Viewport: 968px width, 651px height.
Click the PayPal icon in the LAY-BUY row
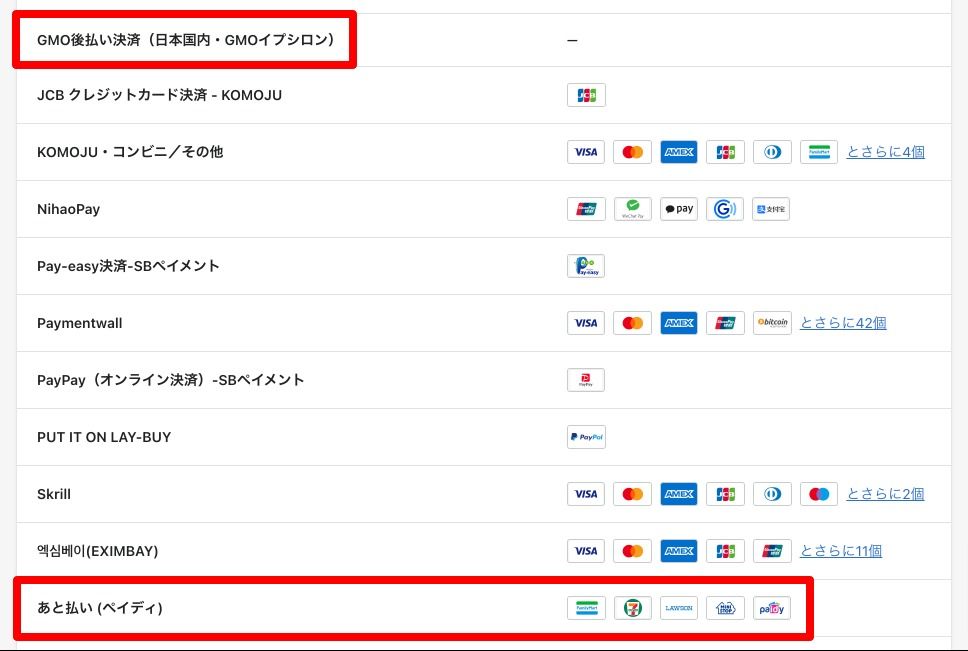(586, 437)
